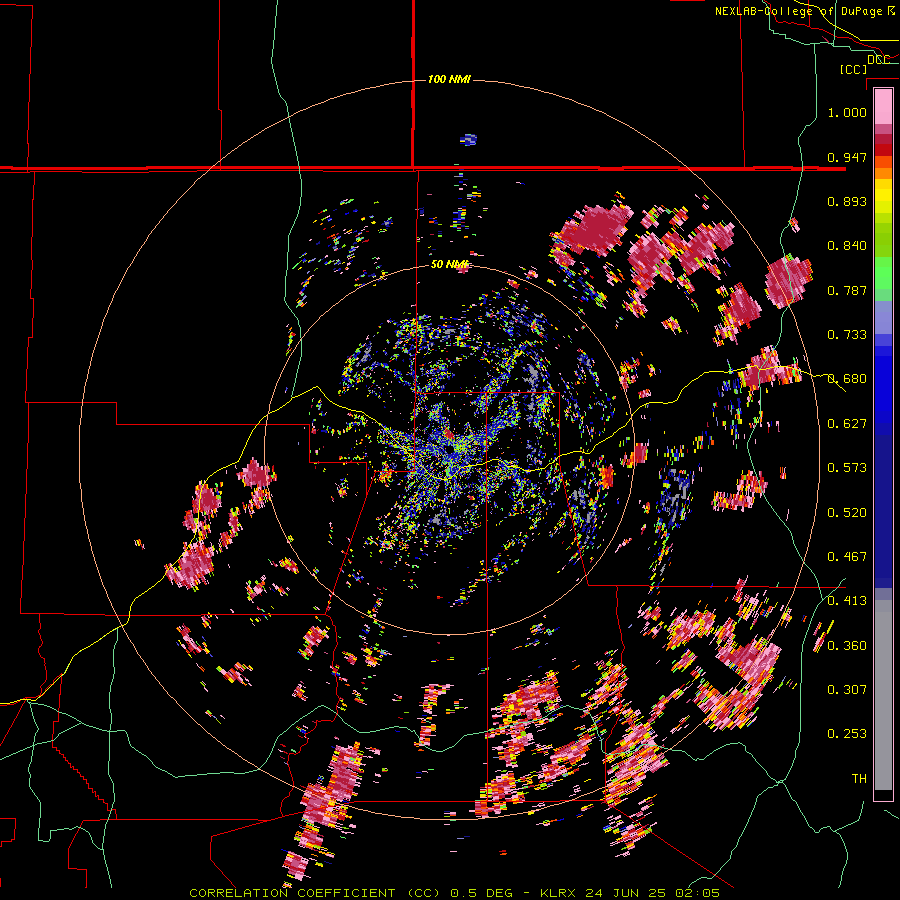900x900 pixels.
Task: Click the 0.840 scale value
Action: coord(847,246)
